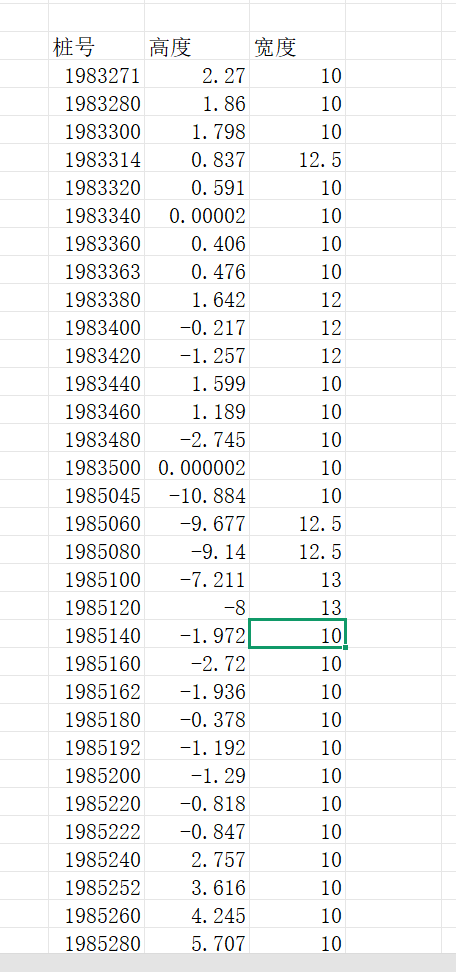Select the cell with value -2.745
The height and width of the screenshot is (972, 456).
coord(197,440)
